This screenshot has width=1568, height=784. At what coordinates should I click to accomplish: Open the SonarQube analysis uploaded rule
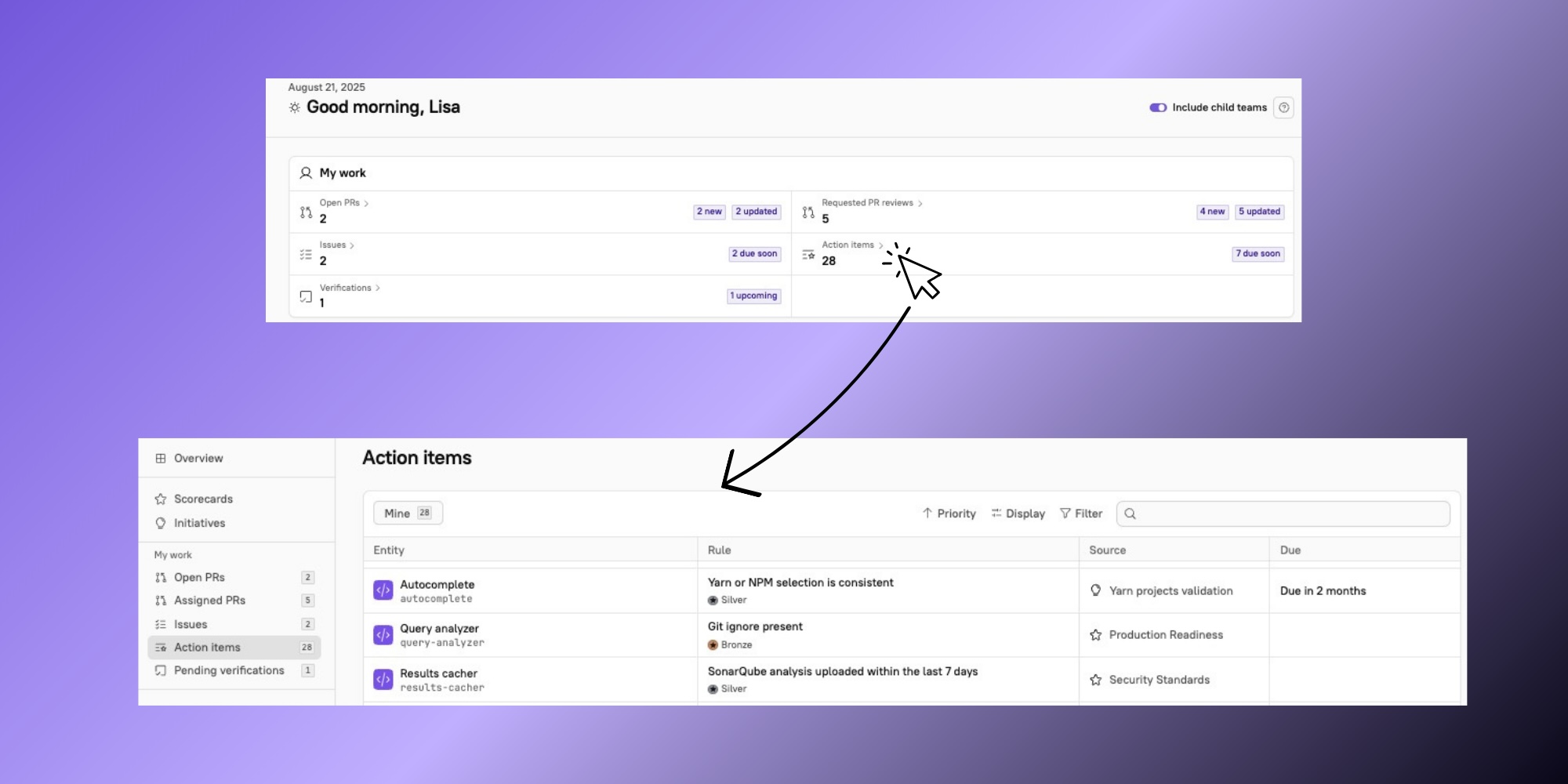click(x=843, y=671)
